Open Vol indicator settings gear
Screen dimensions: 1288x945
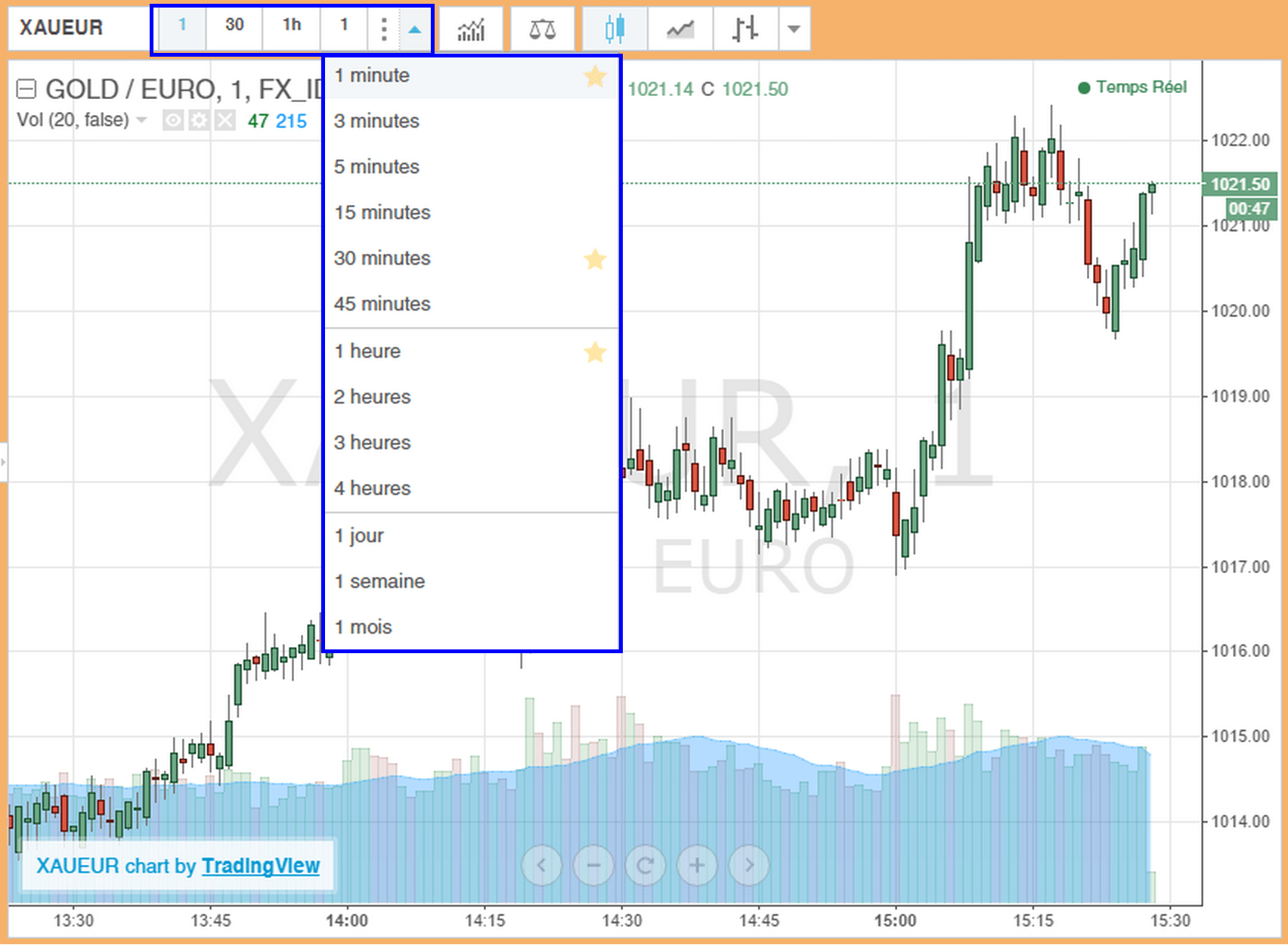(x=199, y=120)
